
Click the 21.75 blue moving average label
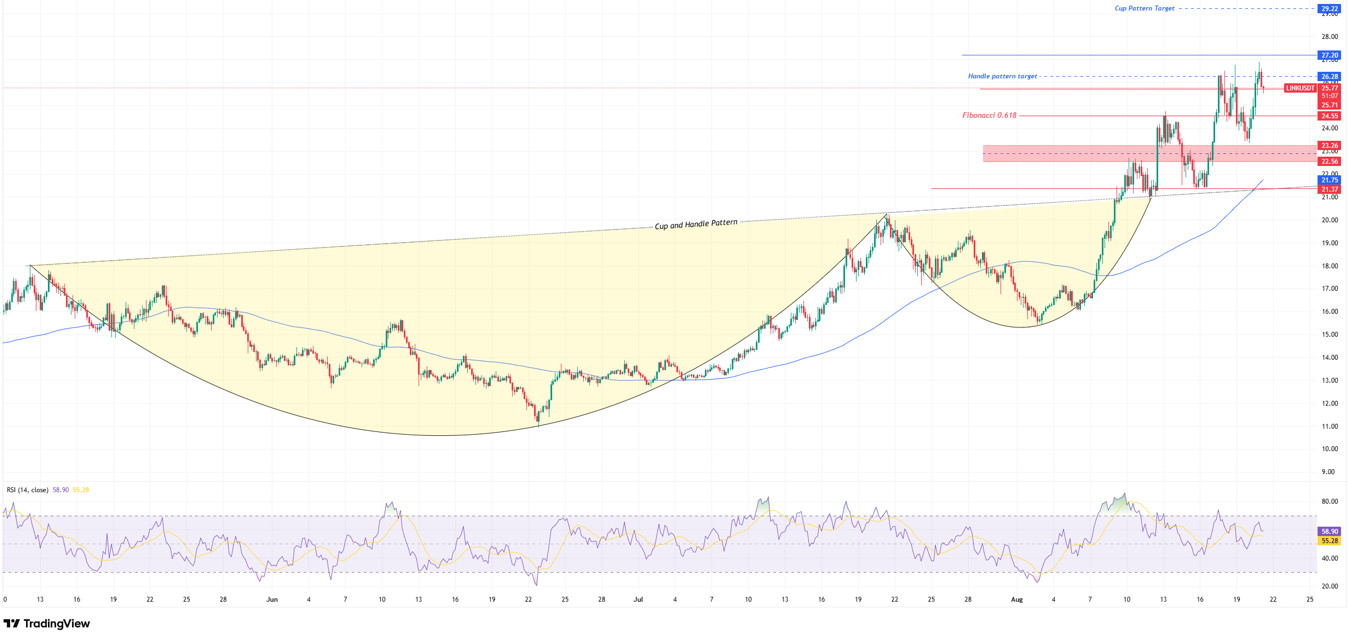click(1329, 180)
